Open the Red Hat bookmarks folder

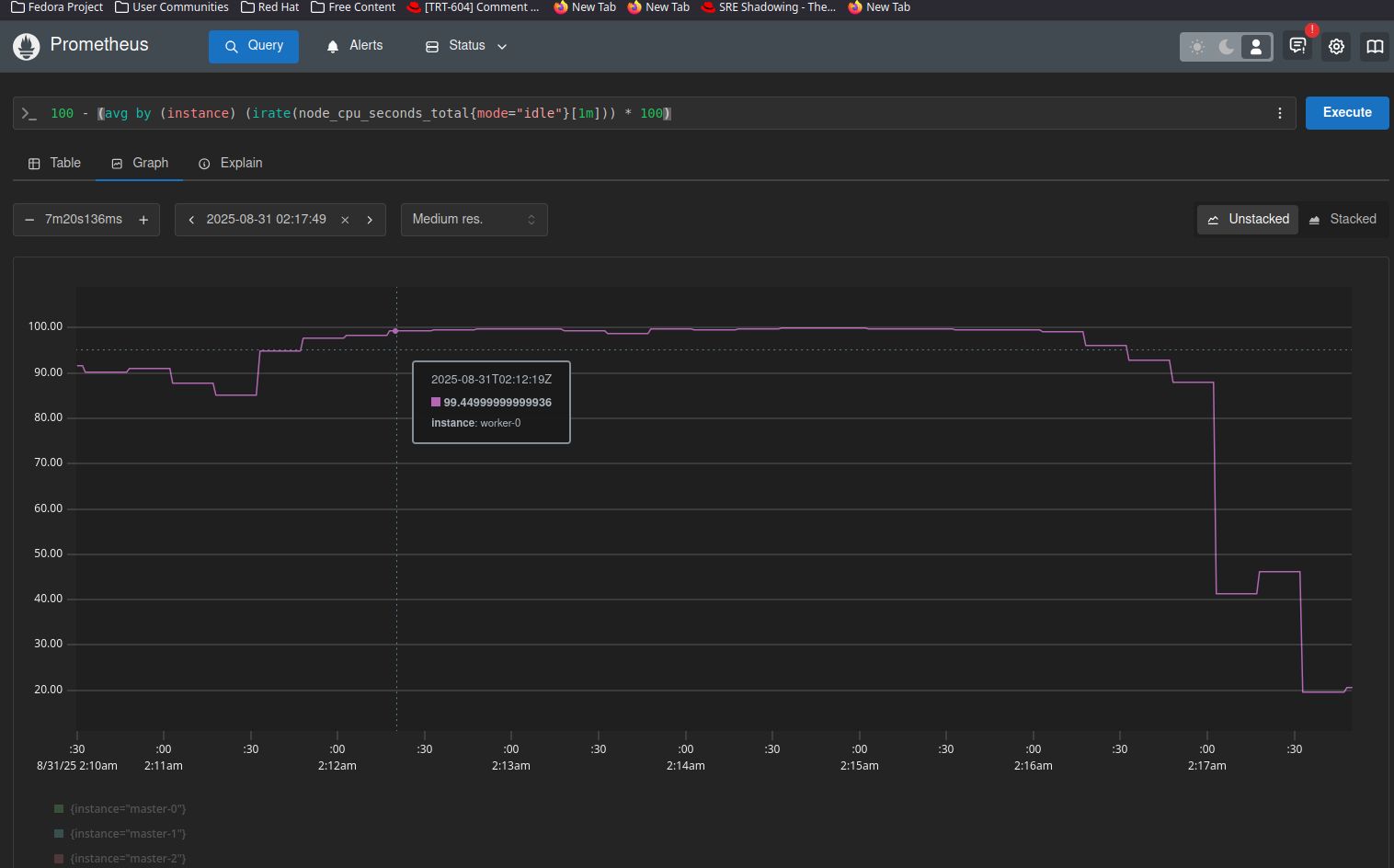pyautogui.click(x=269, y=7)
